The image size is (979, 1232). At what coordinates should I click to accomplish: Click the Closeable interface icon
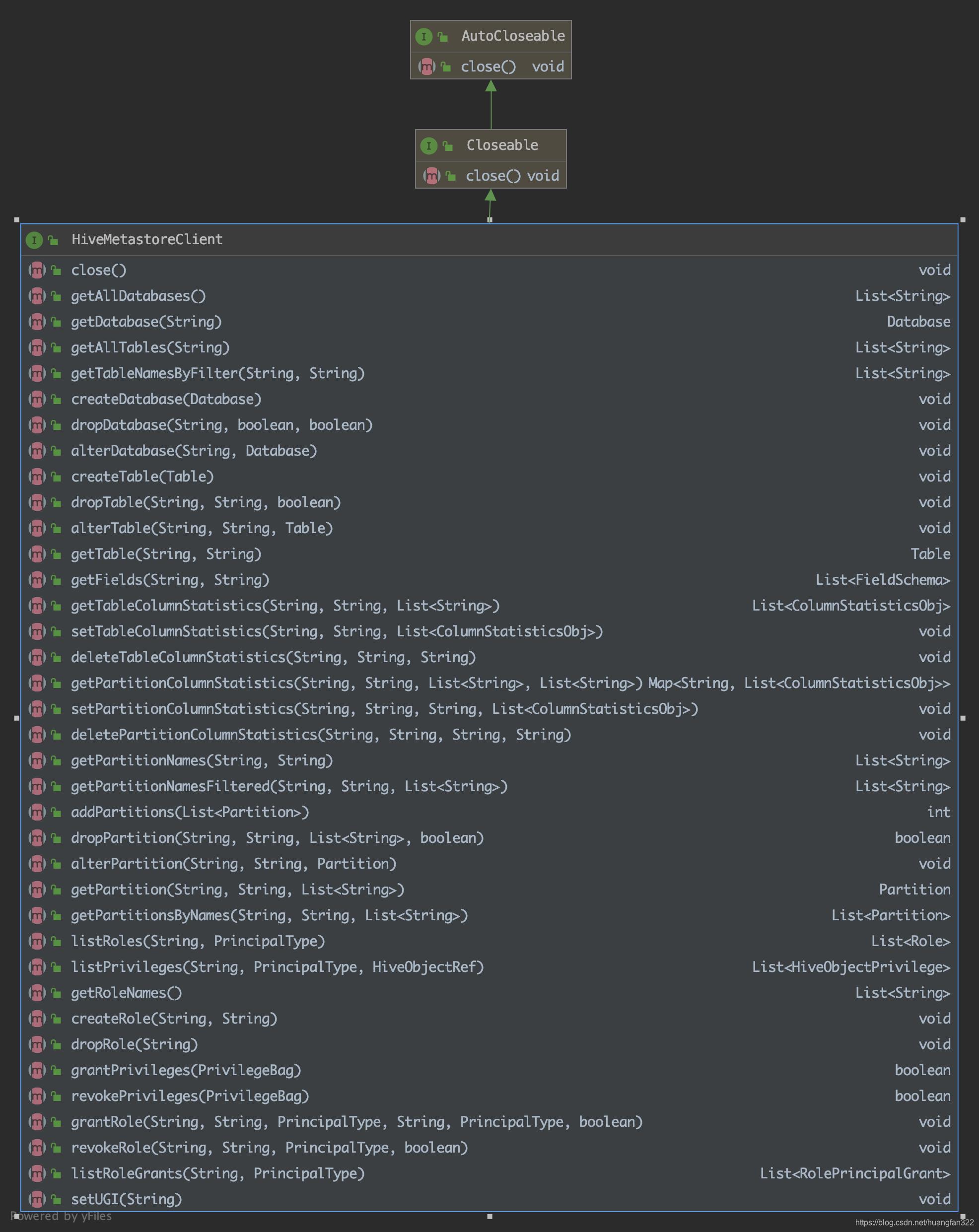(428, 146)
